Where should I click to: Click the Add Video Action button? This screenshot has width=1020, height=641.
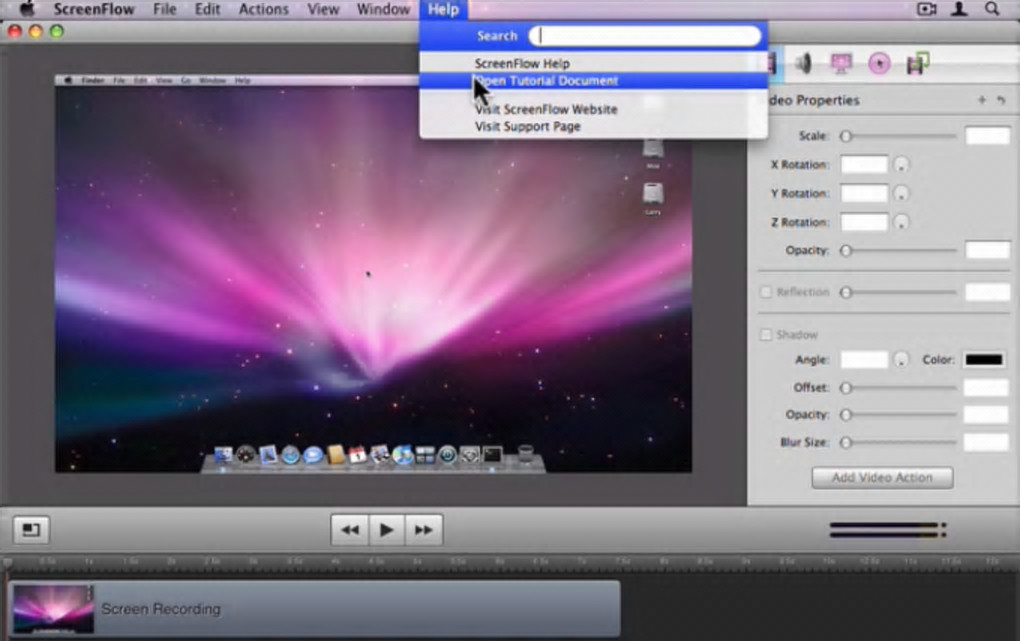coord(882,478)
